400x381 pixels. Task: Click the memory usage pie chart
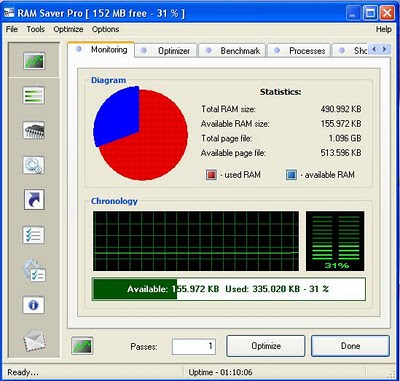(x=140, y=133)
